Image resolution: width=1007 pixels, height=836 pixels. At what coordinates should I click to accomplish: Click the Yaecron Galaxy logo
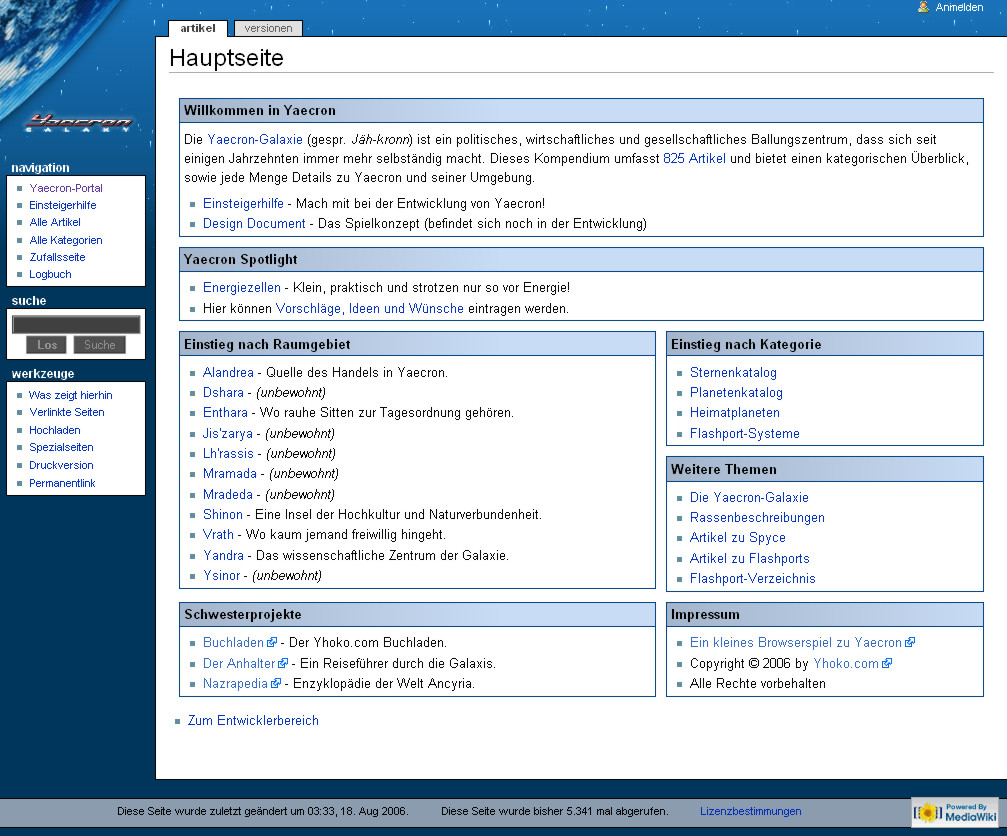click(78, 122)
